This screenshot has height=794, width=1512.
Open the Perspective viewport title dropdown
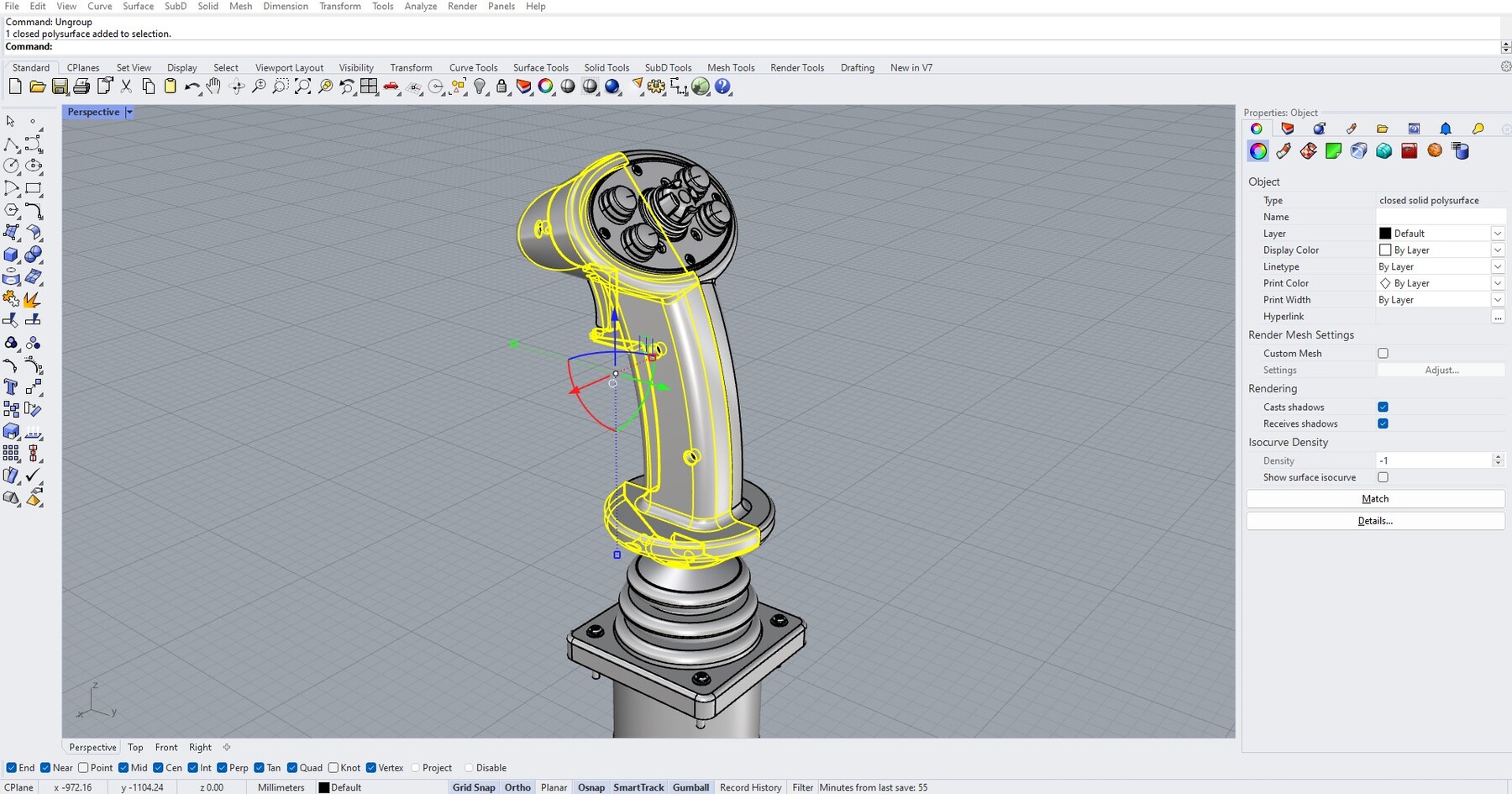click(x=129, y=112)
